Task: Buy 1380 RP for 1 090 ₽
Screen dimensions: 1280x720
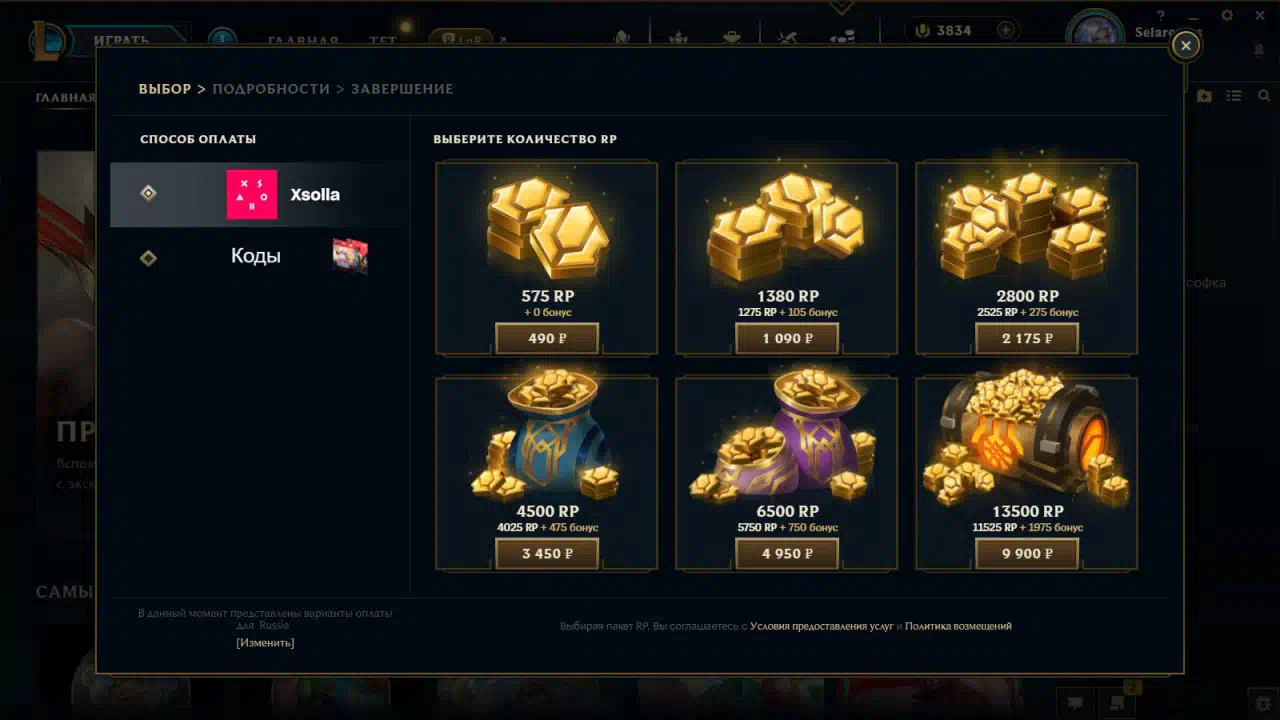Action: (787, 338)
